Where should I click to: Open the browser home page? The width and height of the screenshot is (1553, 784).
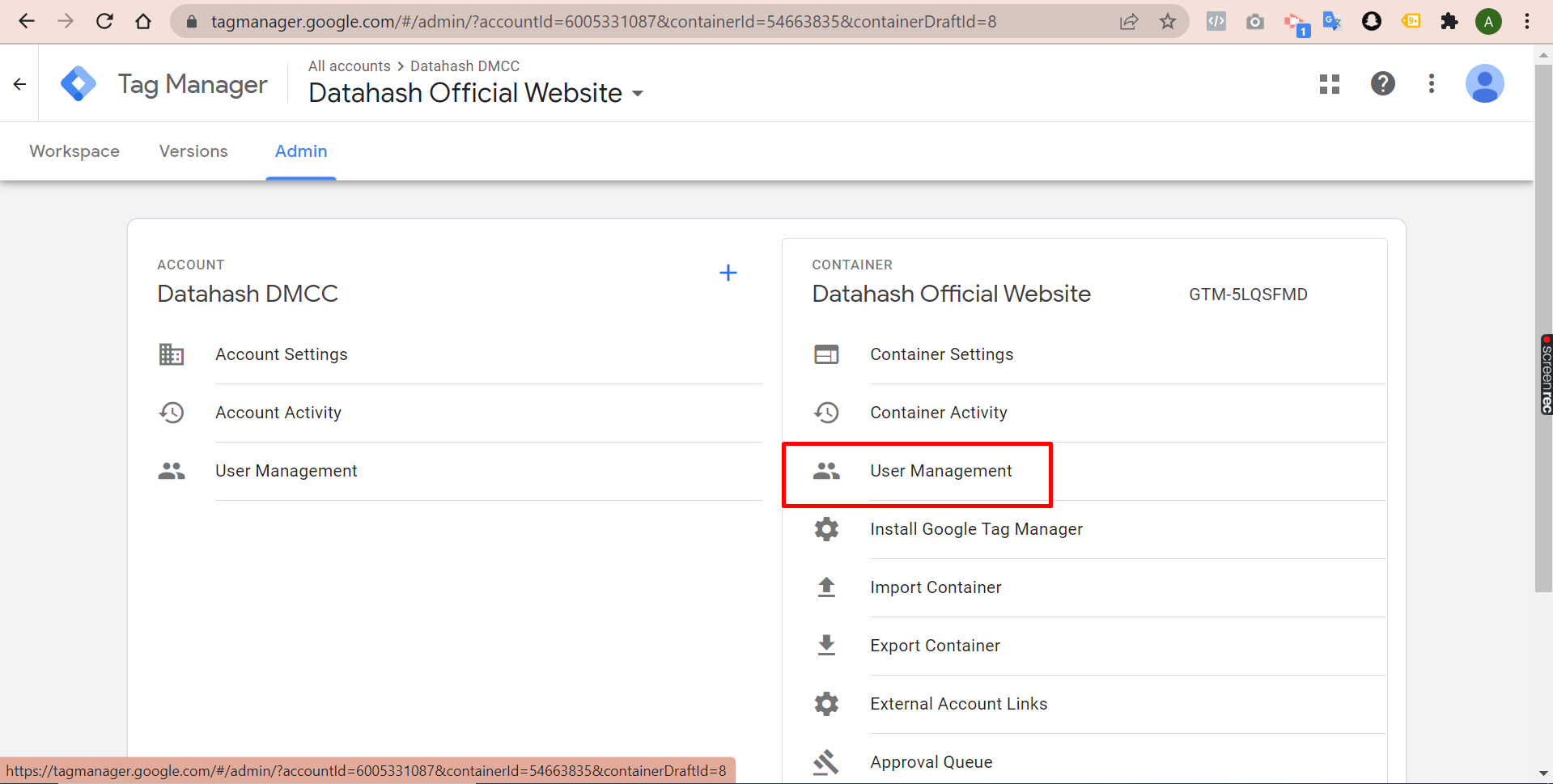(x=143, y=21)
